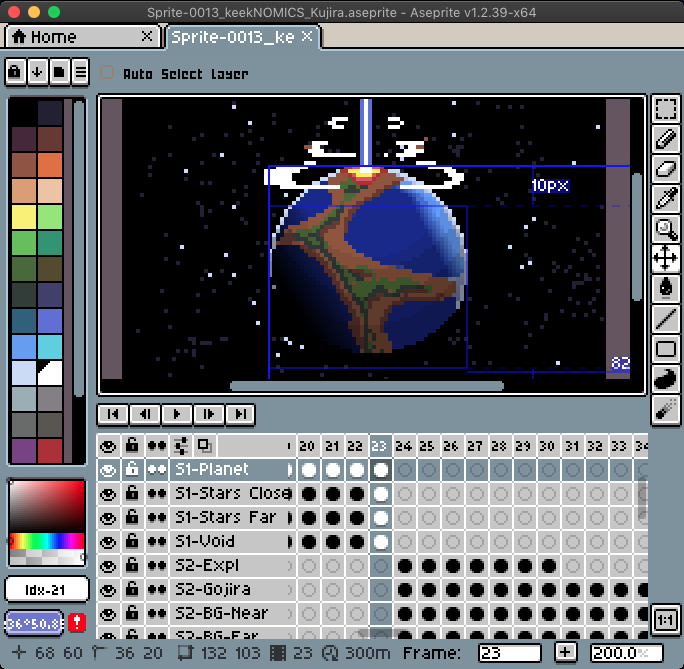684x669 pixels.
Task: Go to the last frame
Action: click(x=240, y=414)
